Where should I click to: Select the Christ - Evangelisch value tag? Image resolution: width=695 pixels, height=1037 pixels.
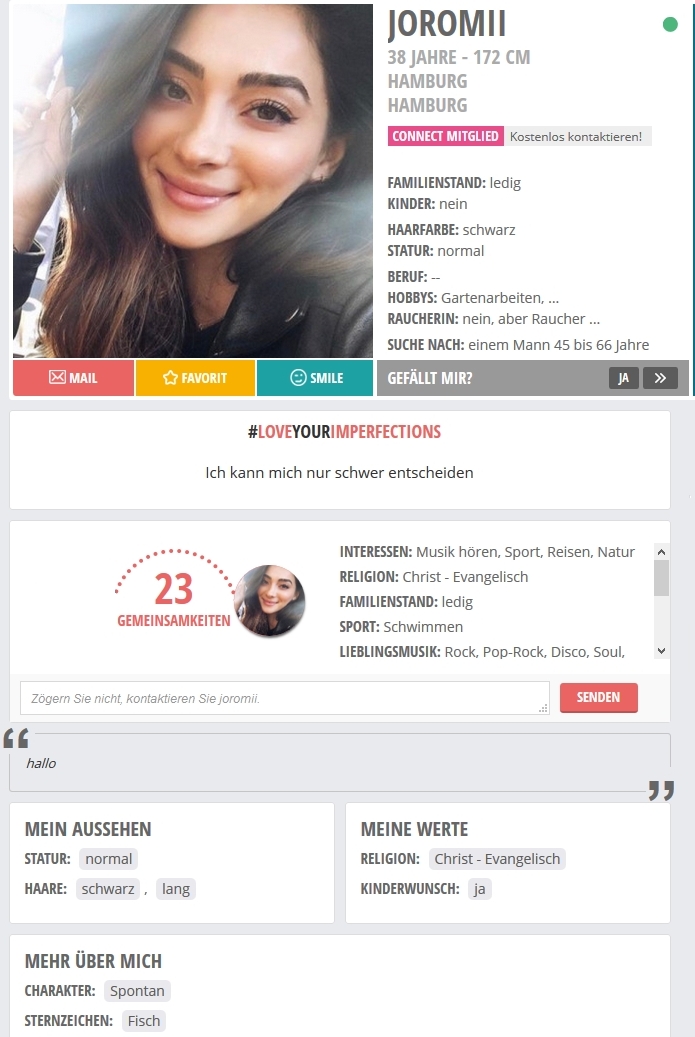[497, 859]
